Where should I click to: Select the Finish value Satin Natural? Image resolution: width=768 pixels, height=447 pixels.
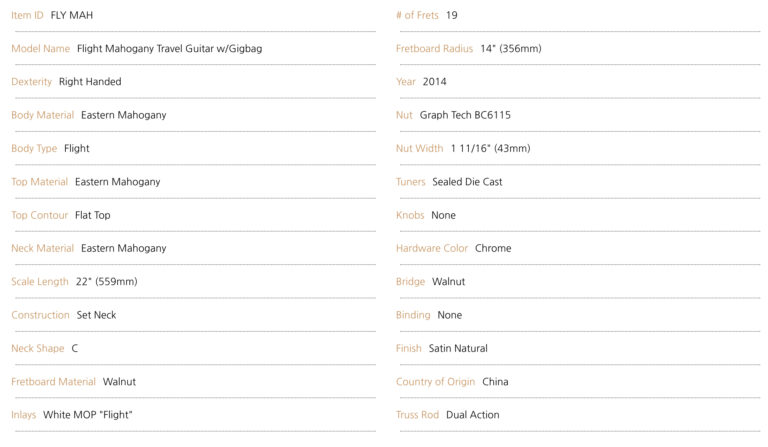[458, 348]
